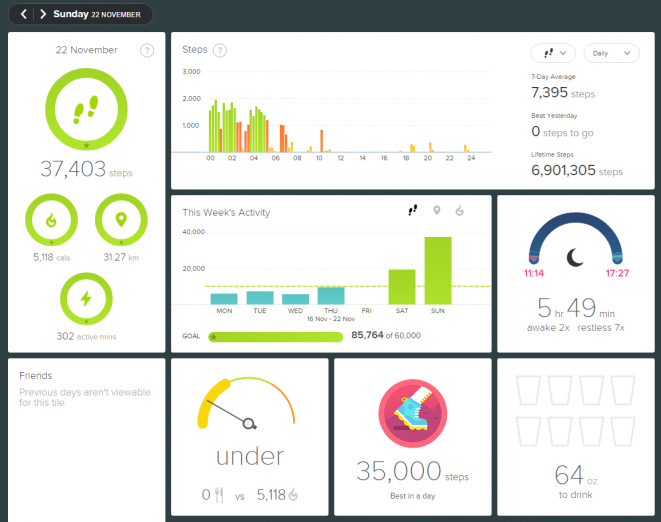Click the distance location pin ring

(121, 220)
